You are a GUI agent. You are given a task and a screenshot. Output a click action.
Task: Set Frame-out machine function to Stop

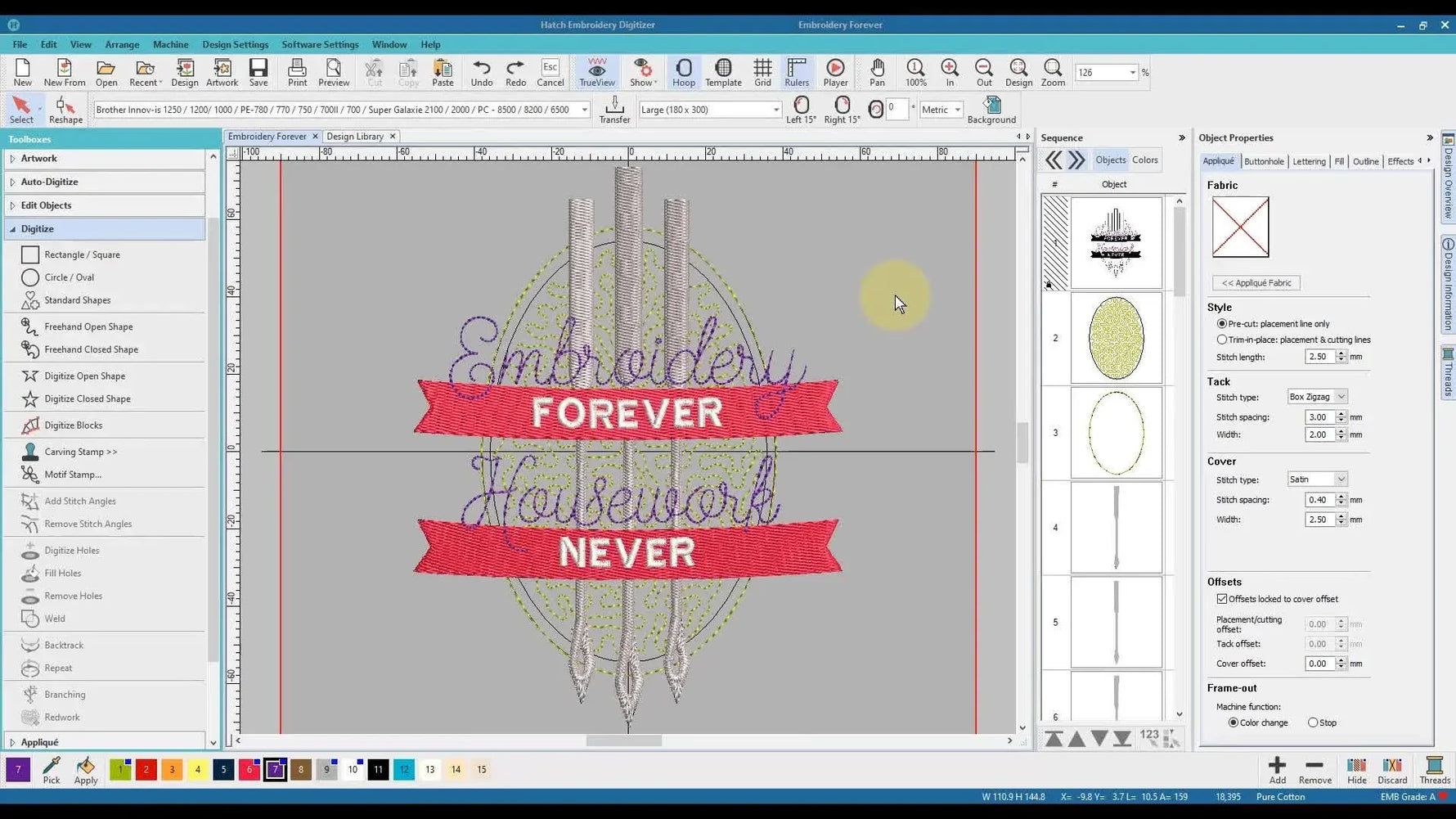[1312, 722]
